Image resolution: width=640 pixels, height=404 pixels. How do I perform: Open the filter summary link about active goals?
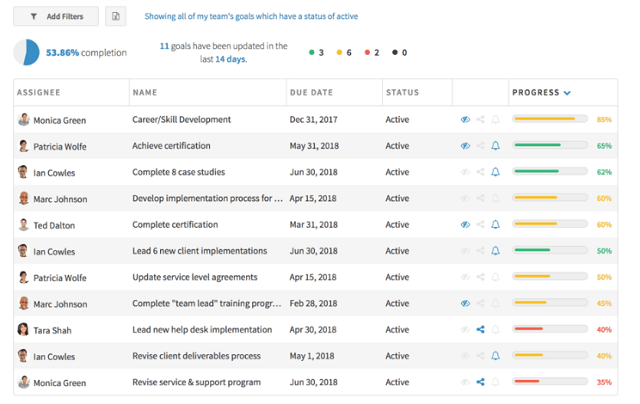click(251, 16)
